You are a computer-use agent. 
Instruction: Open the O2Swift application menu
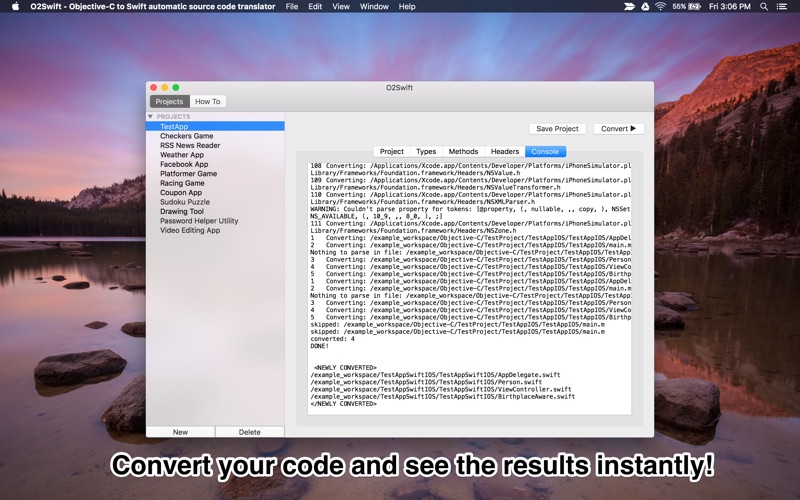point(153,6)
